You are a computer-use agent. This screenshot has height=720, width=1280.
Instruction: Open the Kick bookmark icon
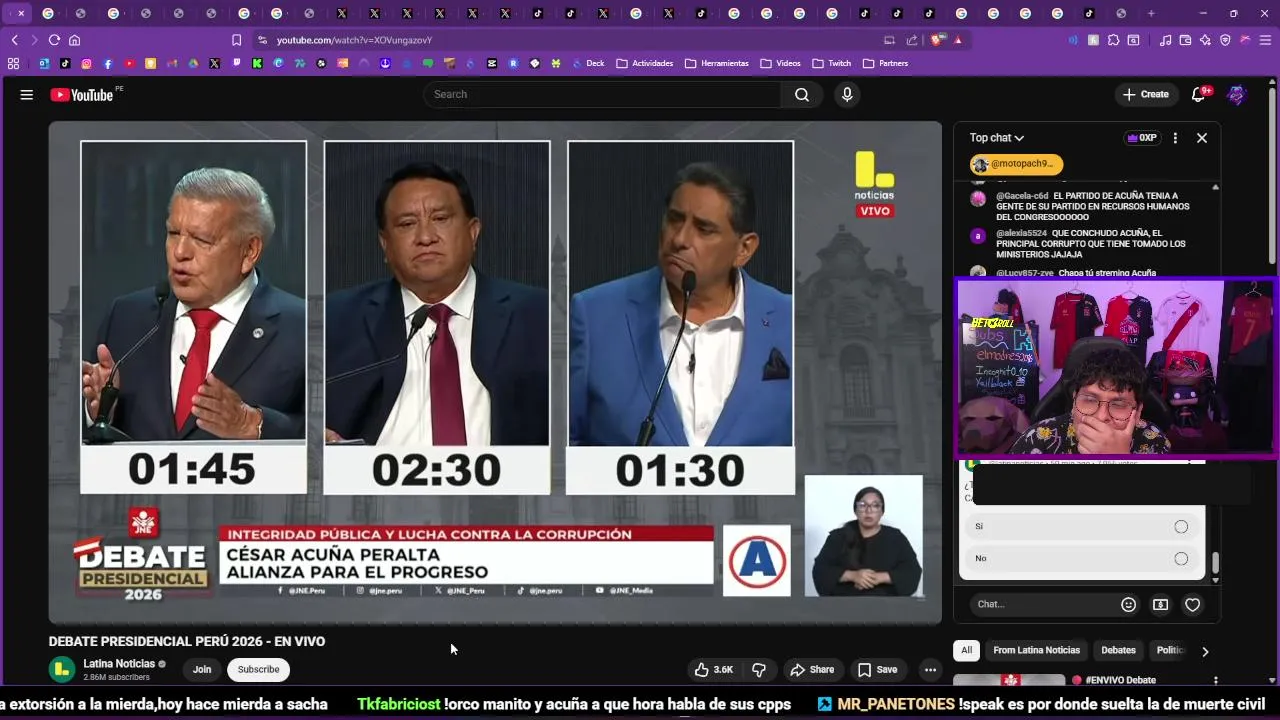257,63
